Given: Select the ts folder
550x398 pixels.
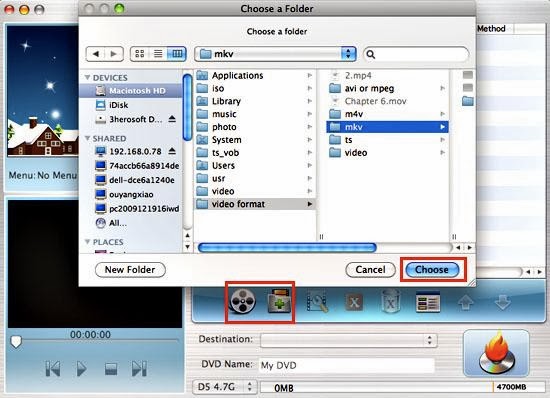Looking at the screenshot, I should pyautogui.click(x=387, y=140).
